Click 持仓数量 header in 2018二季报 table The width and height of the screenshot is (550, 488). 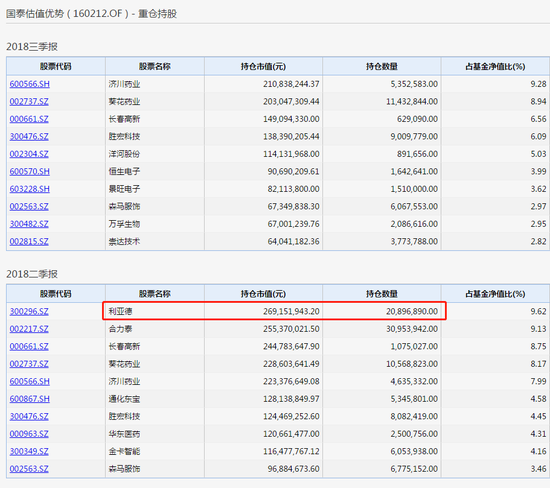tap(382, 294)
